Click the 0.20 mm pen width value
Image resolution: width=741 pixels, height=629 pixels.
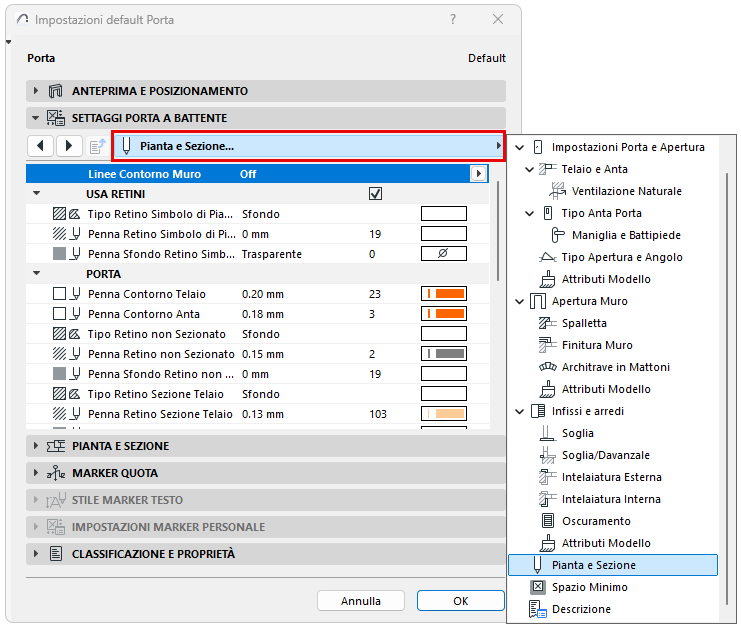pyautogui.click(x=263, y=294)
